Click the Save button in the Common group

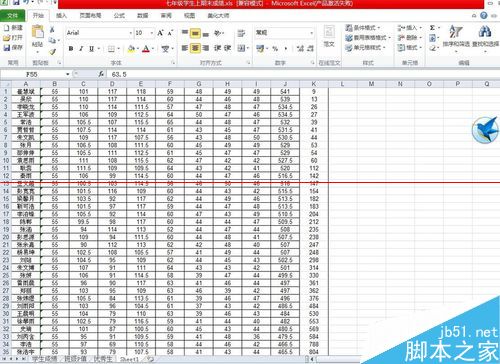[x=13, y=48]
